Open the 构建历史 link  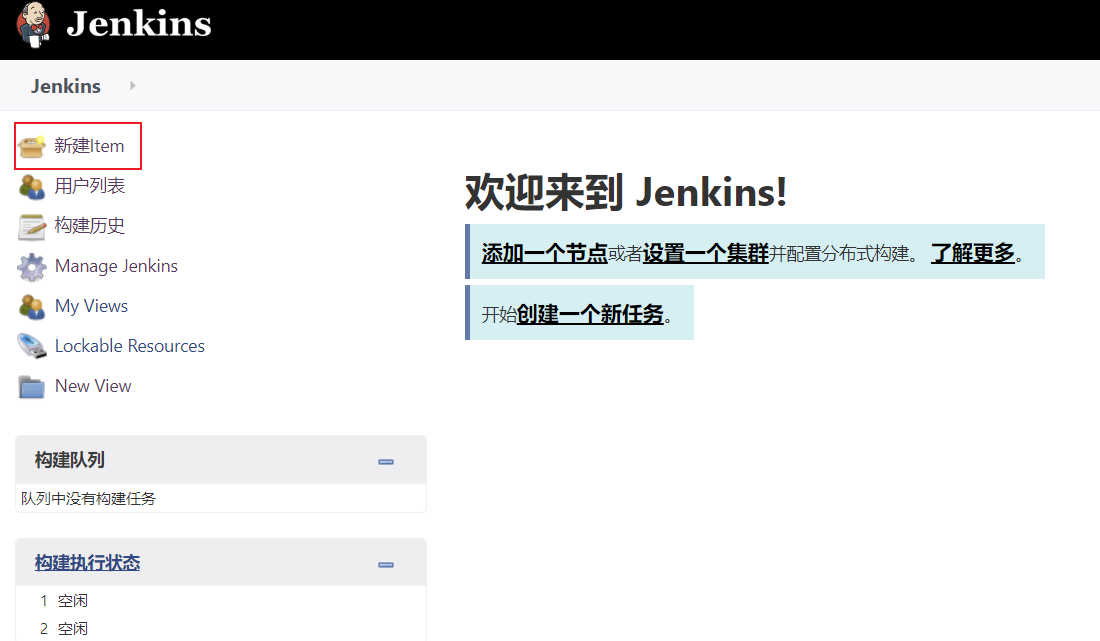(x=90, y=226)
